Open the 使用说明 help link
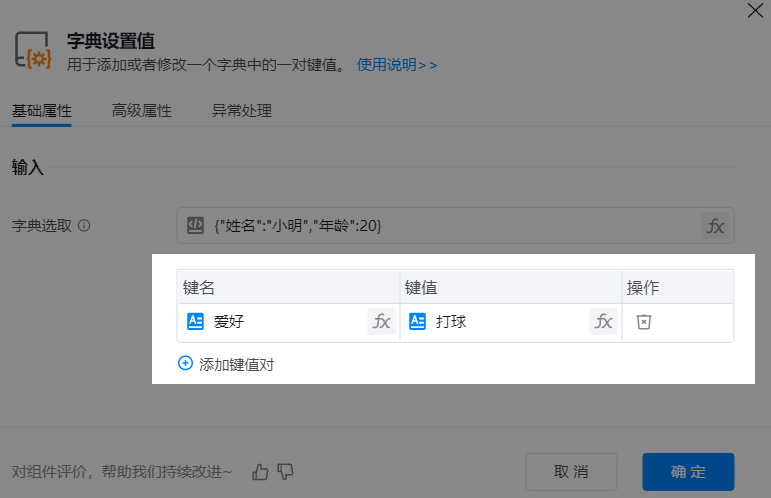 tap(397, 65)
